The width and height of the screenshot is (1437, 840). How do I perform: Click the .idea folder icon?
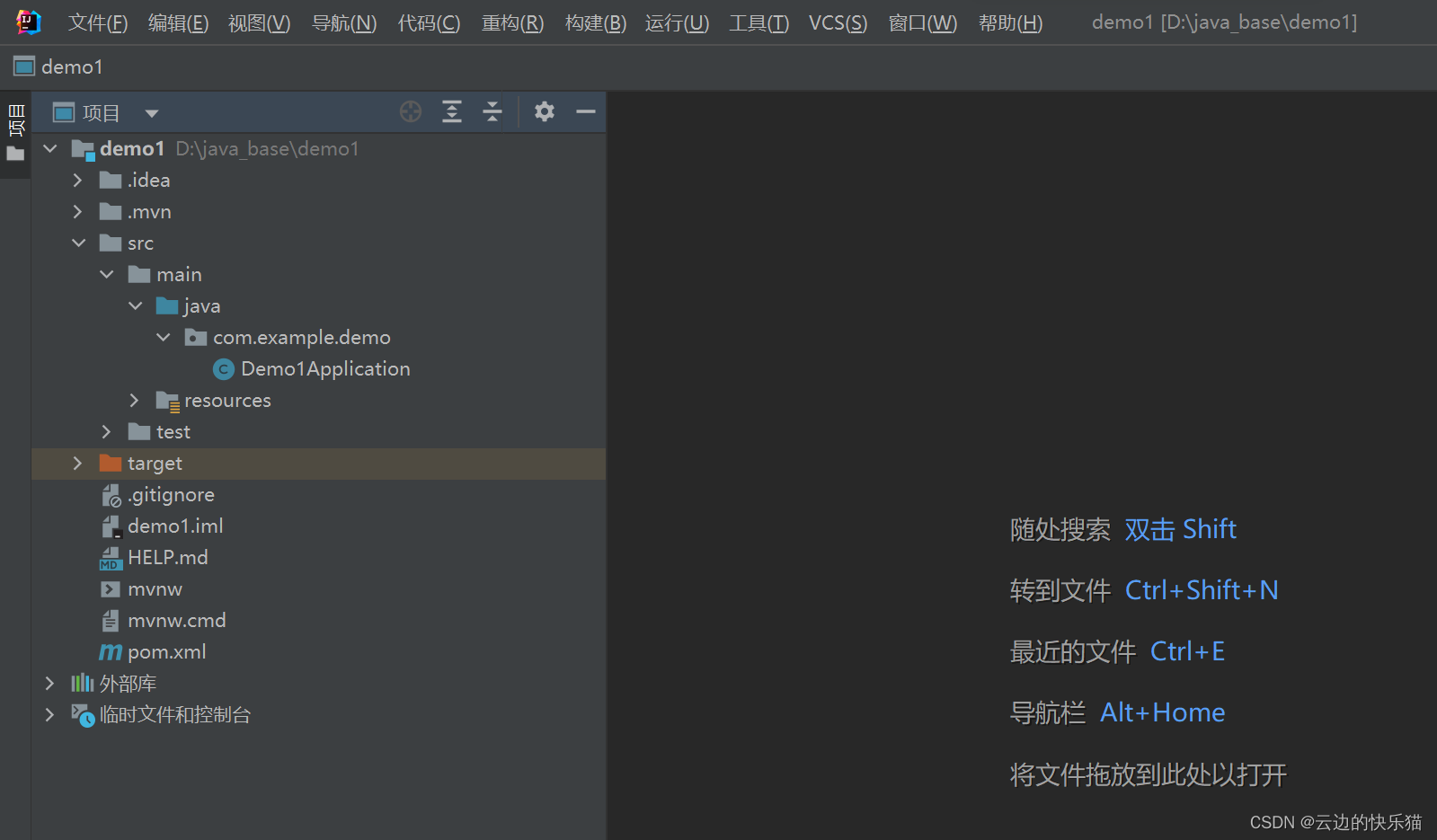point(111,180)
